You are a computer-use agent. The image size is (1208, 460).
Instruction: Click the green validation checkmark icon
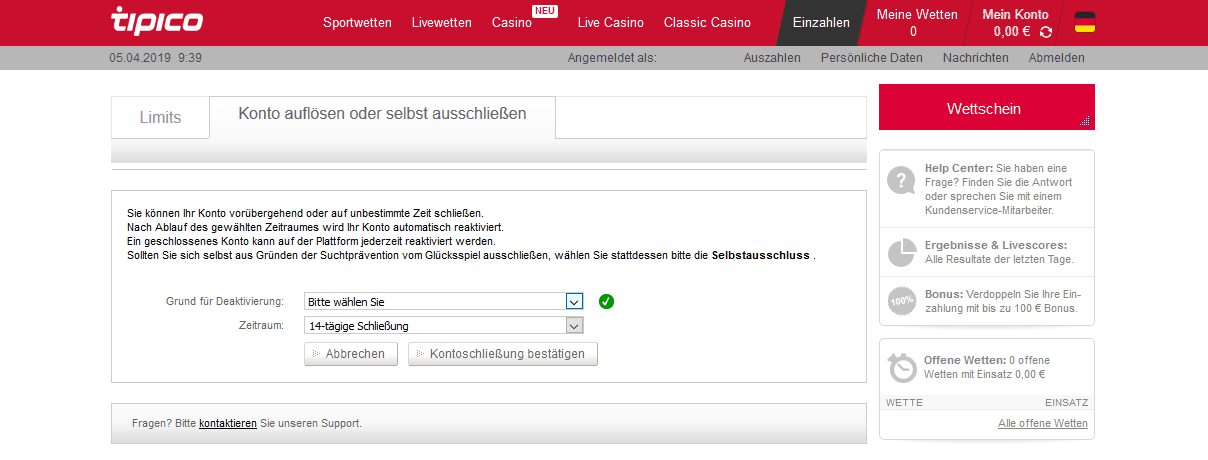(606, 301)
